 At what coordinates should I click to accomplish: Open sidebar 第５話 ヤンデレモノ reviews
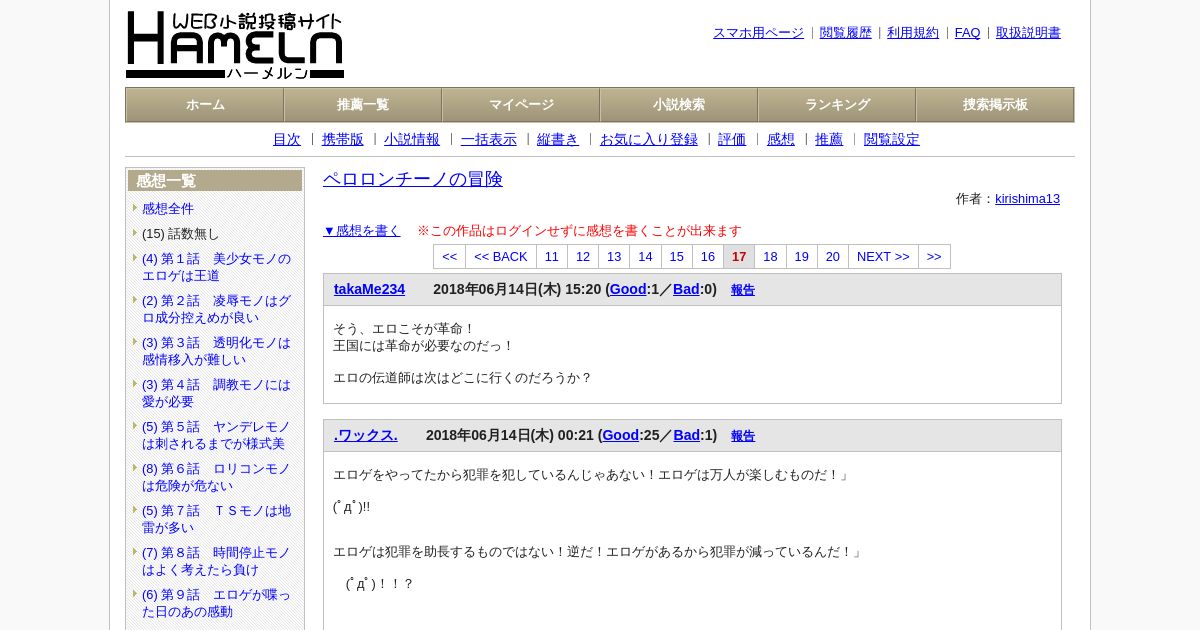point(216,435)
